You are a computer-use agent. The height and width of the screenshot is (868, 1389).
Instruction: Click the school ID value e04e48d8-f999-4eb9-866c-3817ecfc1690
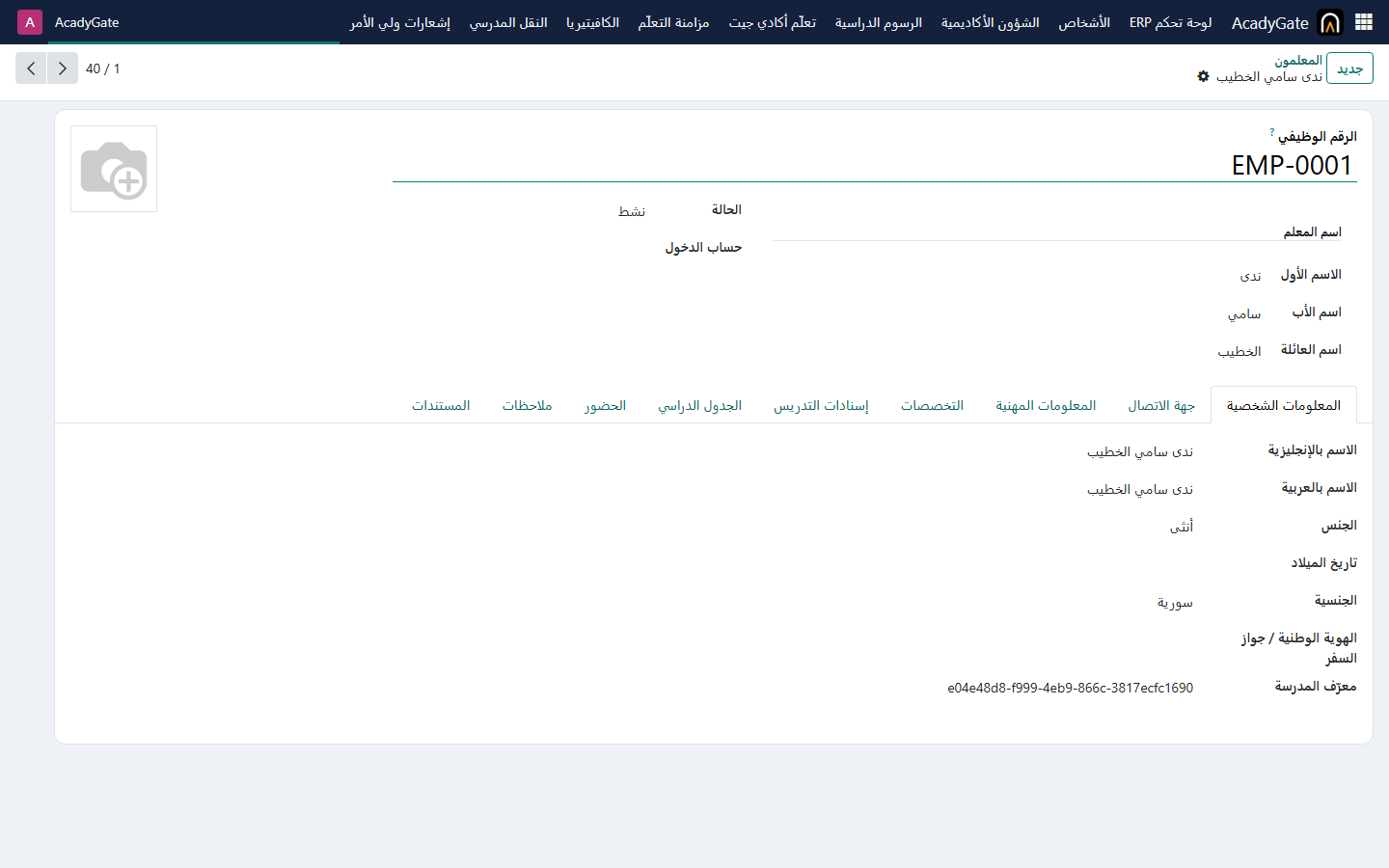pos(1071,688)
